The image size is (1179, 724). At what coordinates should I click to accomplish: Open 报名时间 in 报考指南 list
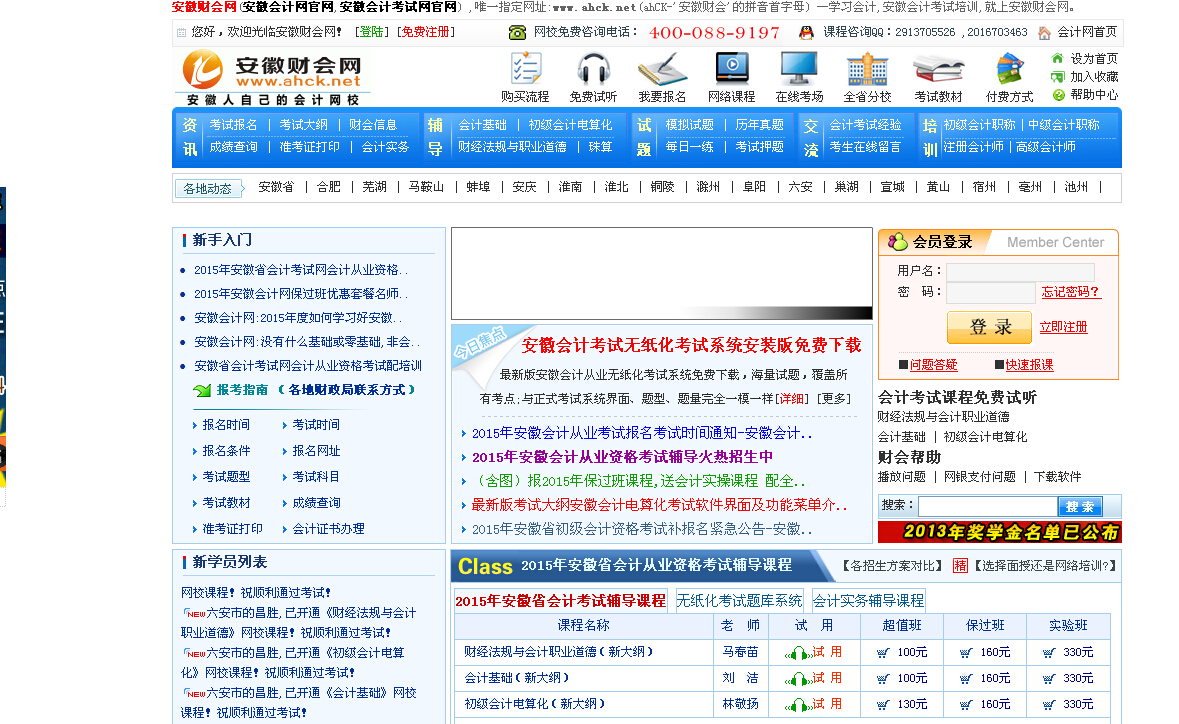point(226,425)
